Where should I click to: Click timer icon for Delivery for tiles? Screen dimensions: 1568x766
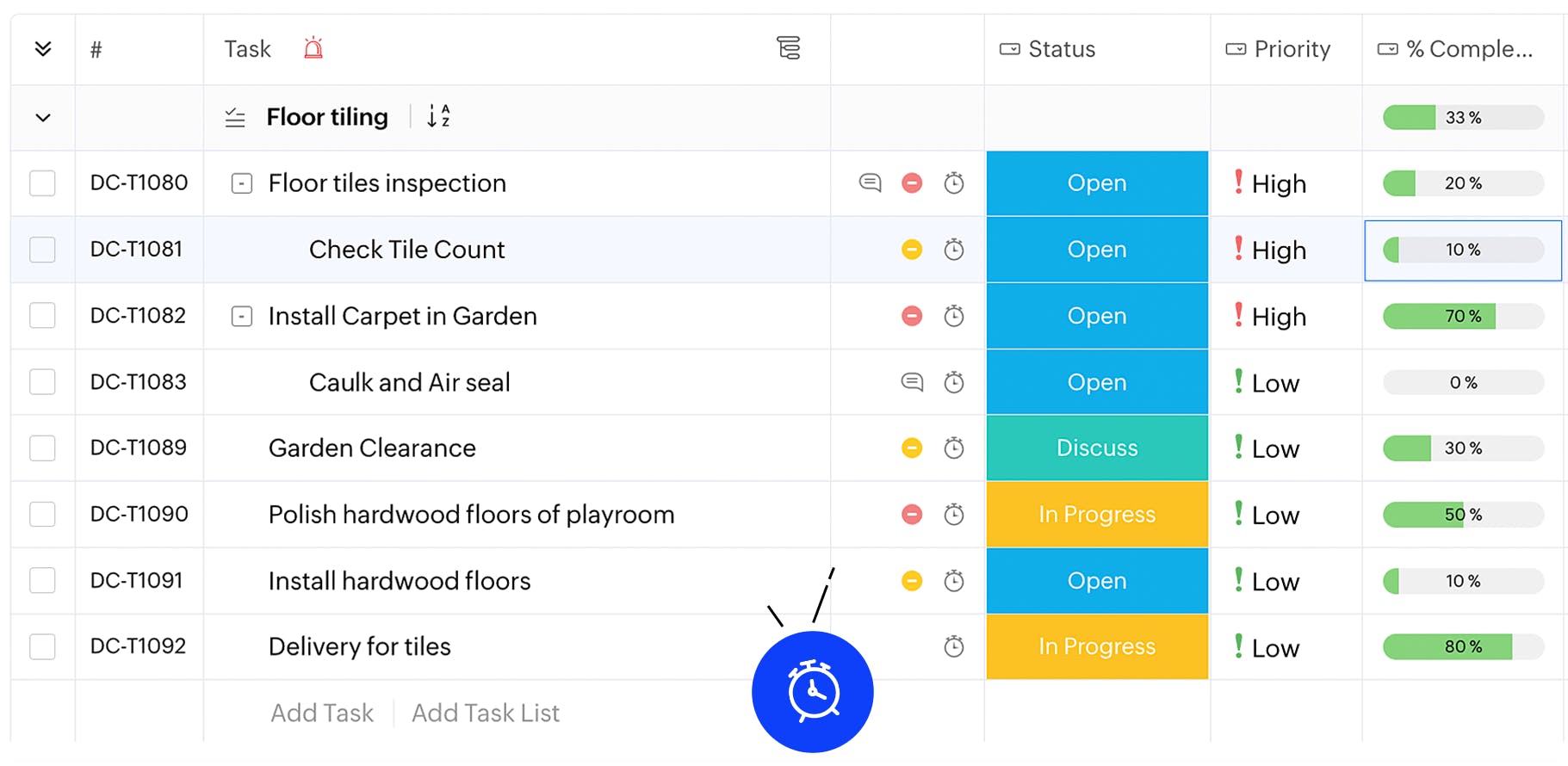[953, 646]
